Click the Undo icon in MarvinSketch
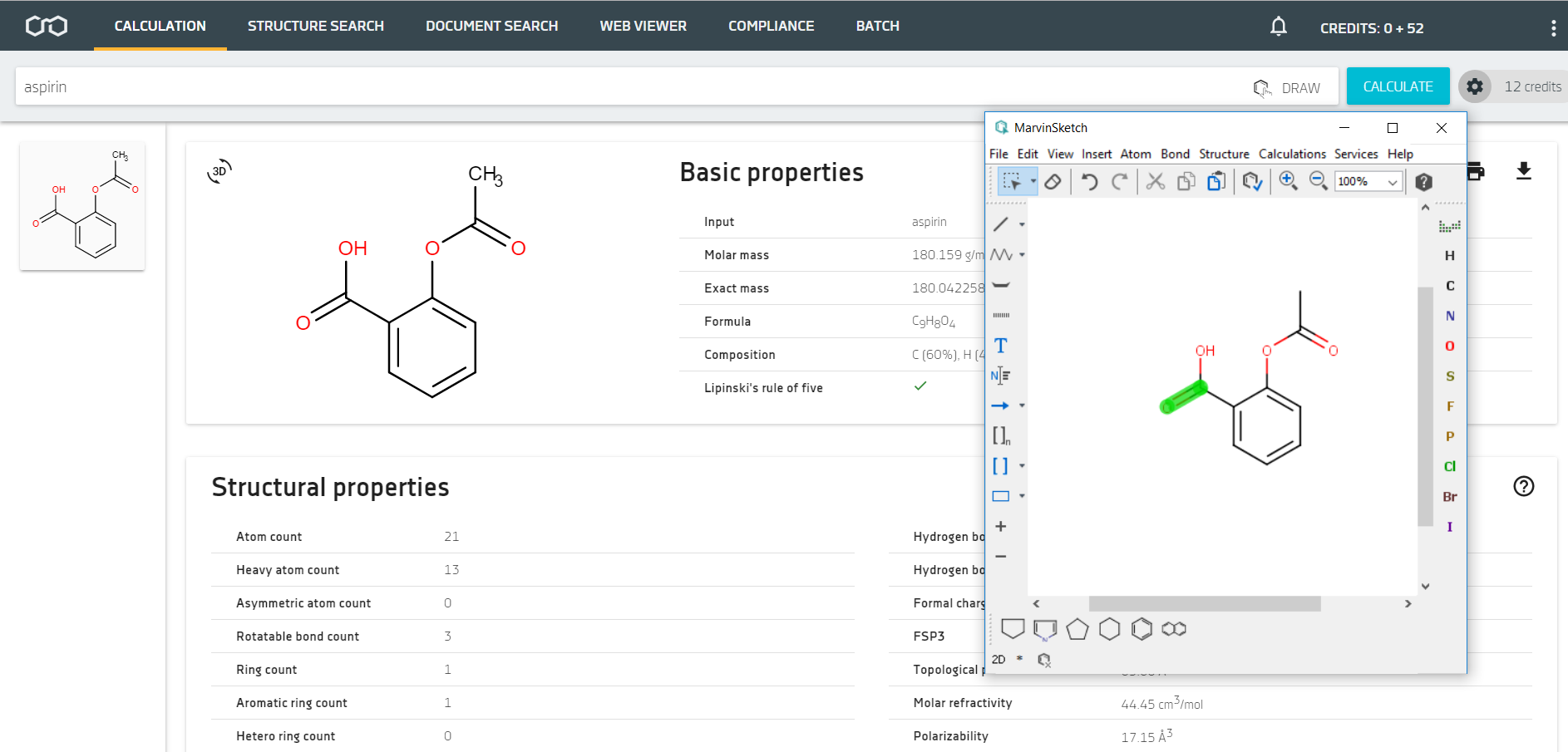This screenshot has height=752, width=1568. 1089,181
